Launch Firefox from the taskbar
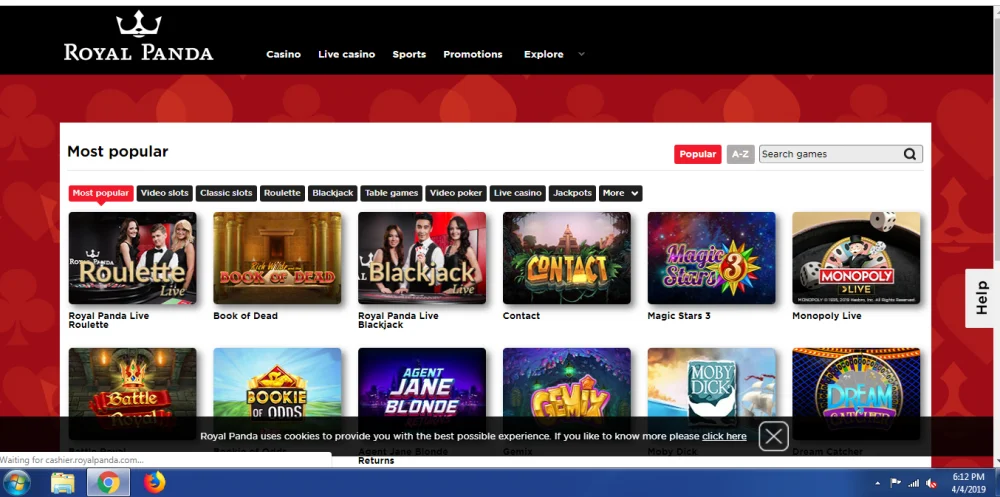 pyautogui.click(x=154, y=482)
